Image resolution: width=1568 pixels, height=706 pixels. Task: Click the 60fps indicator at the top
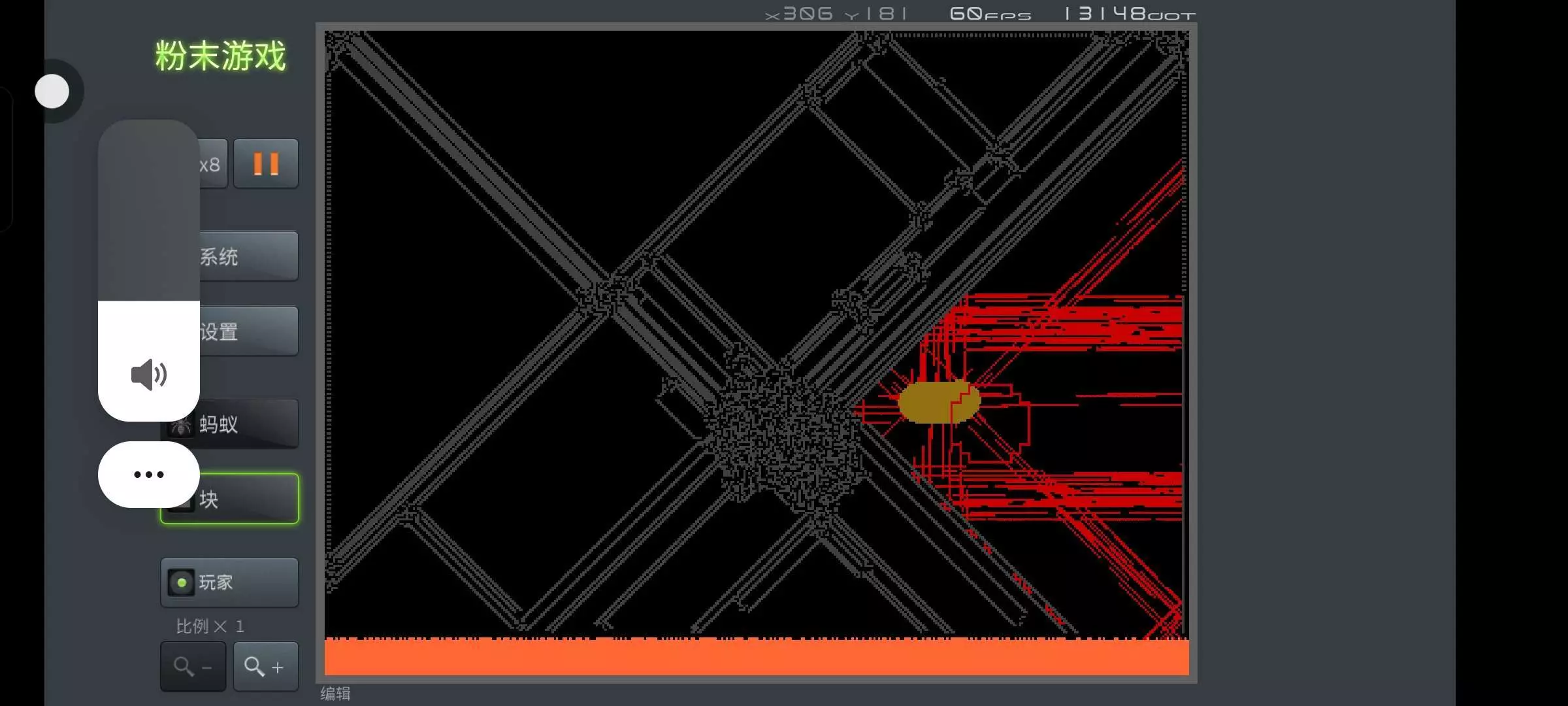click(990, 14)
